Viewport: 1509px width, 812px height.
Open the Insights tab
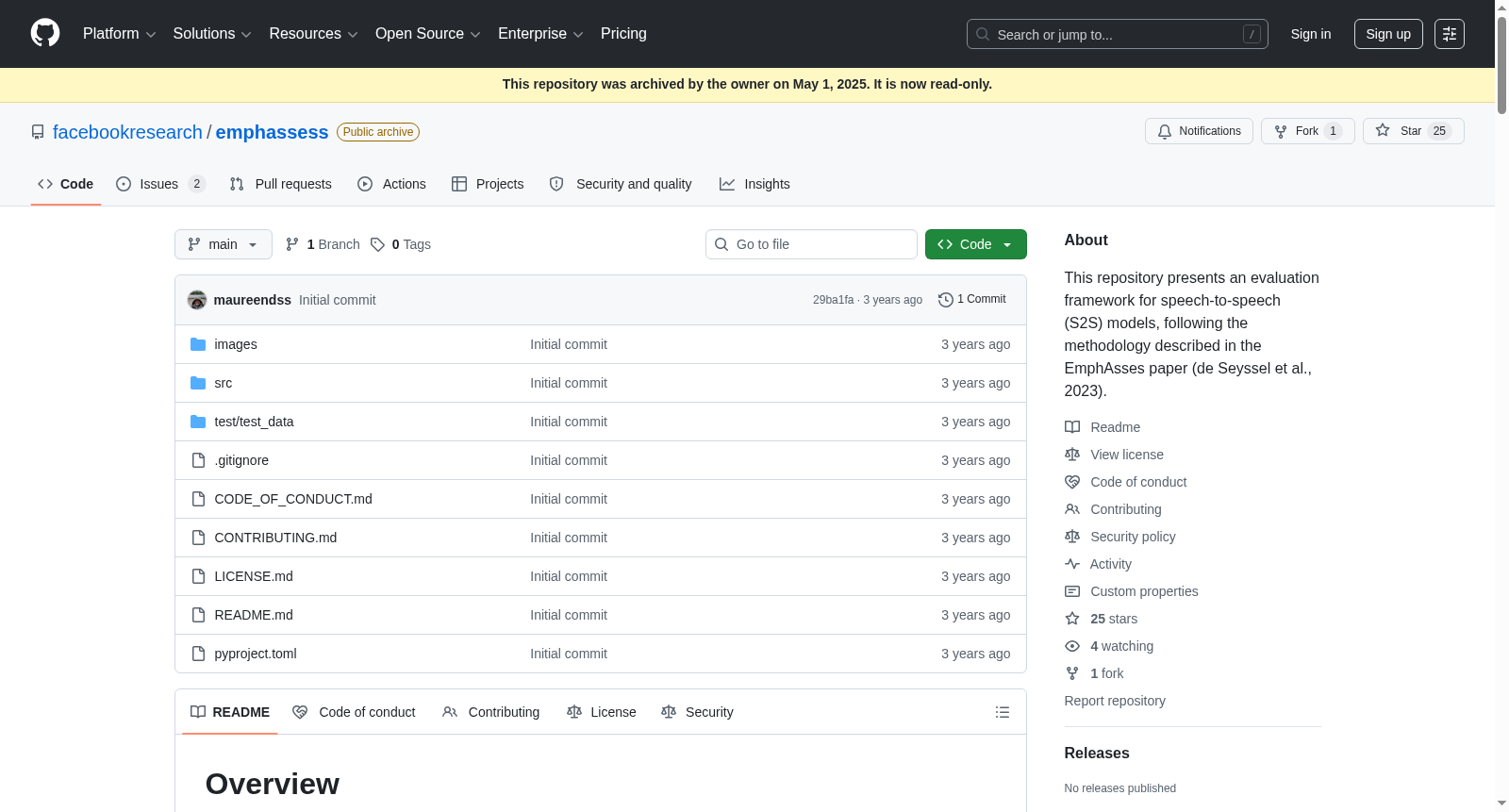[754, 184]
